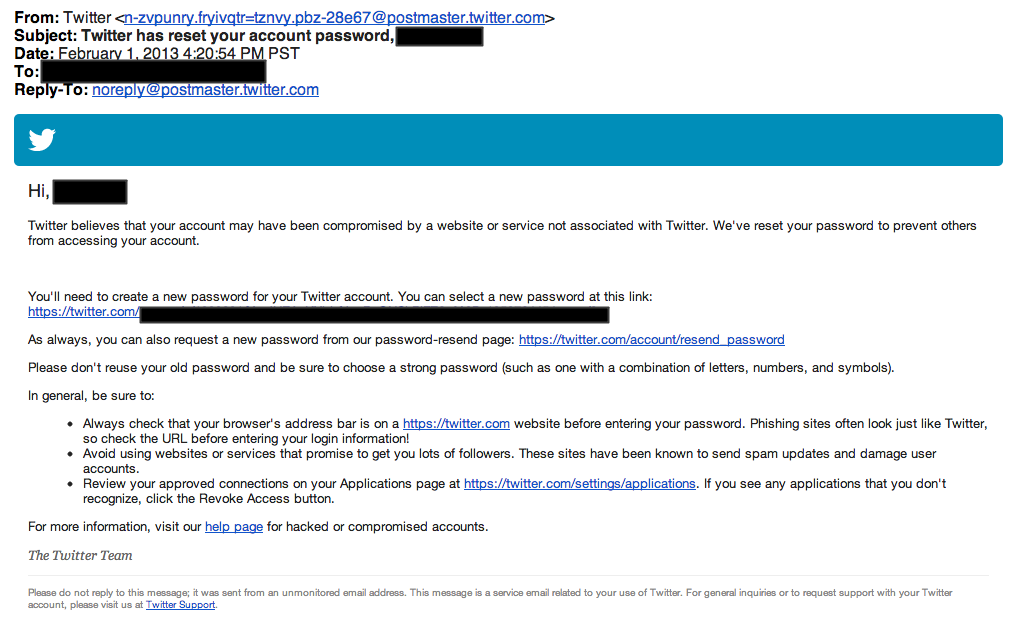Open the noreply@postmaster.twitter.com reply-to link
The image size is (1021, 630).
click(x=205, y=90)
